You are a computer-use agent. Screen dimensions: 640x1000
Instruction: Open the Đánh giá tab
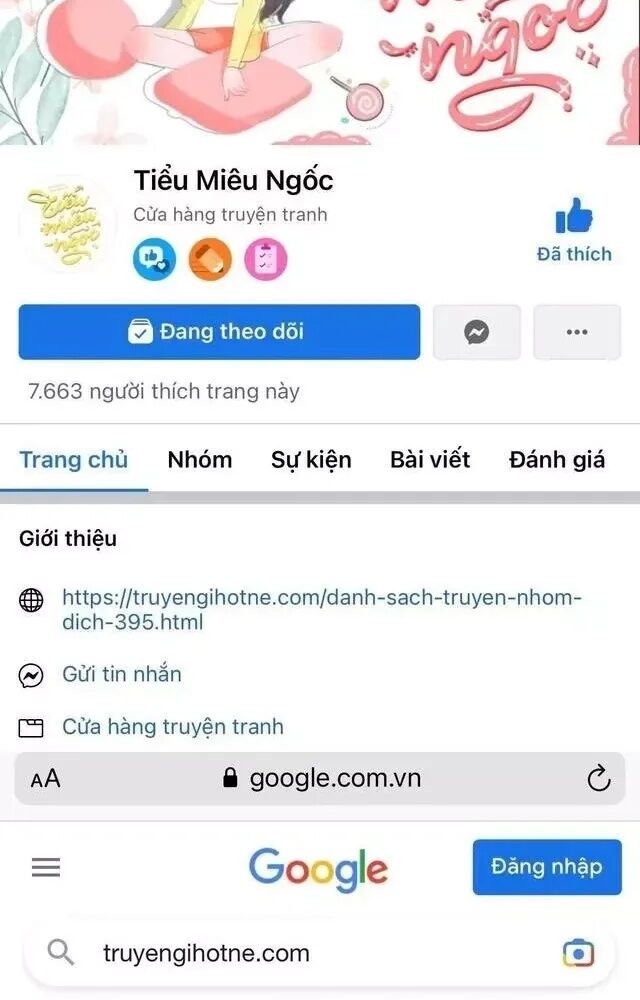click(556, 459)
